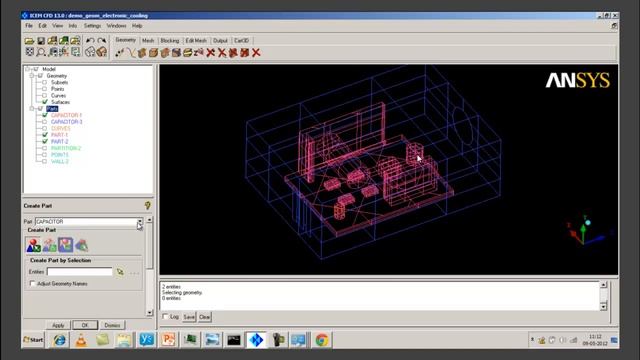Click the Windows Start button
Image resolution: width=640 pixels, height=360 pixels.
click(34, 340)
